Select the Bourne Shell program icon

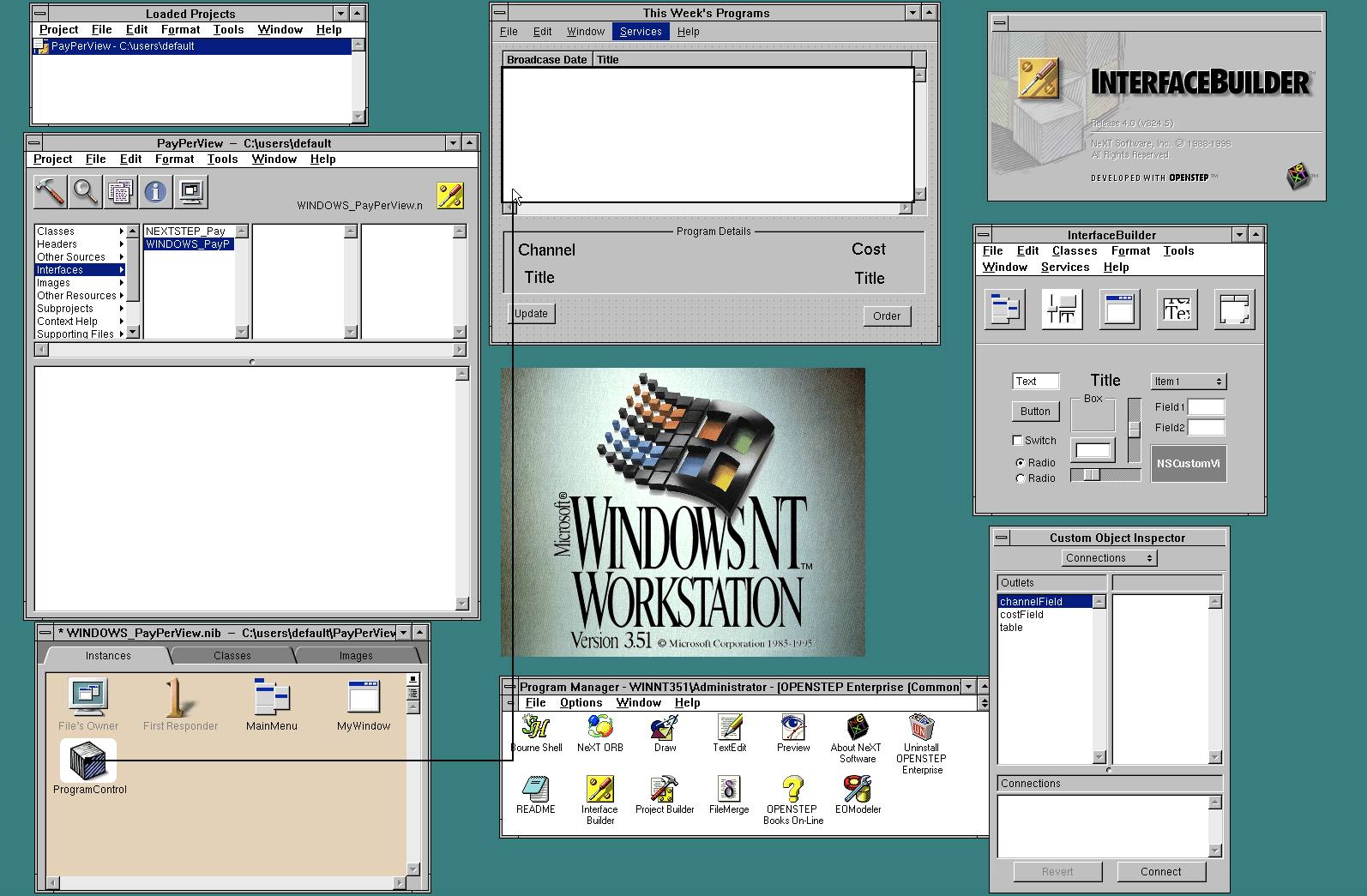(x=536, y=727)
